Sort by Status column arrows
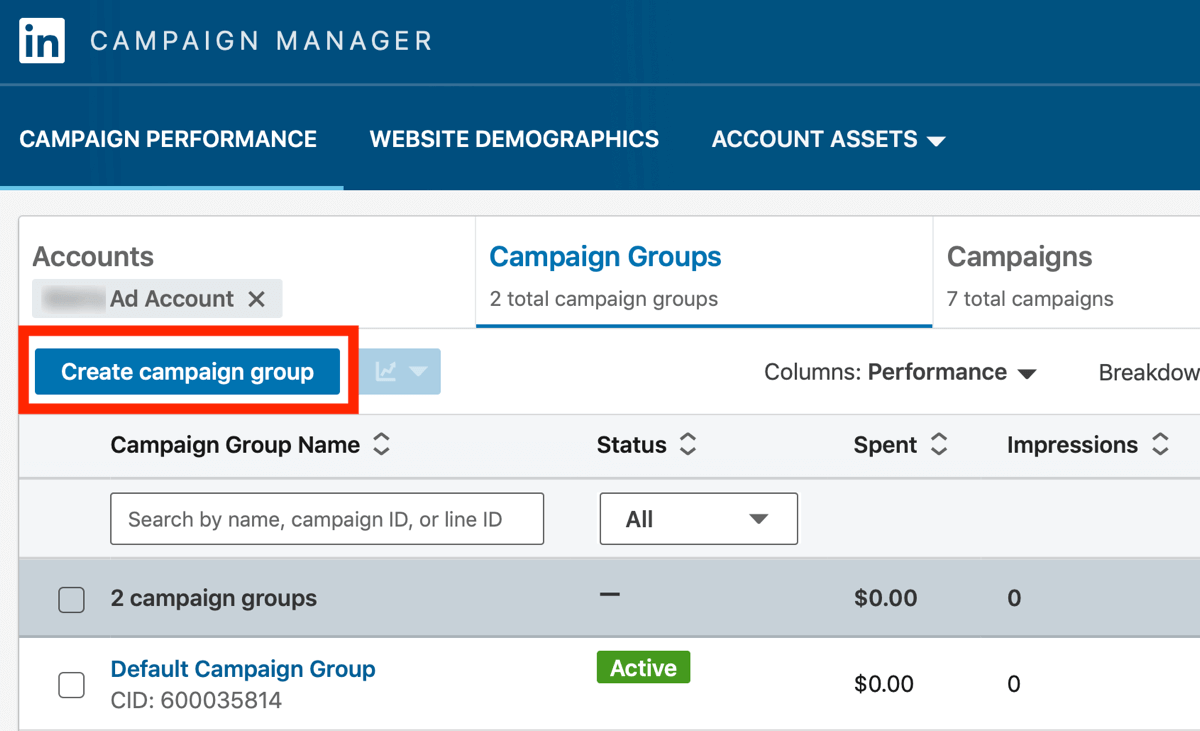 pos(687,445)
